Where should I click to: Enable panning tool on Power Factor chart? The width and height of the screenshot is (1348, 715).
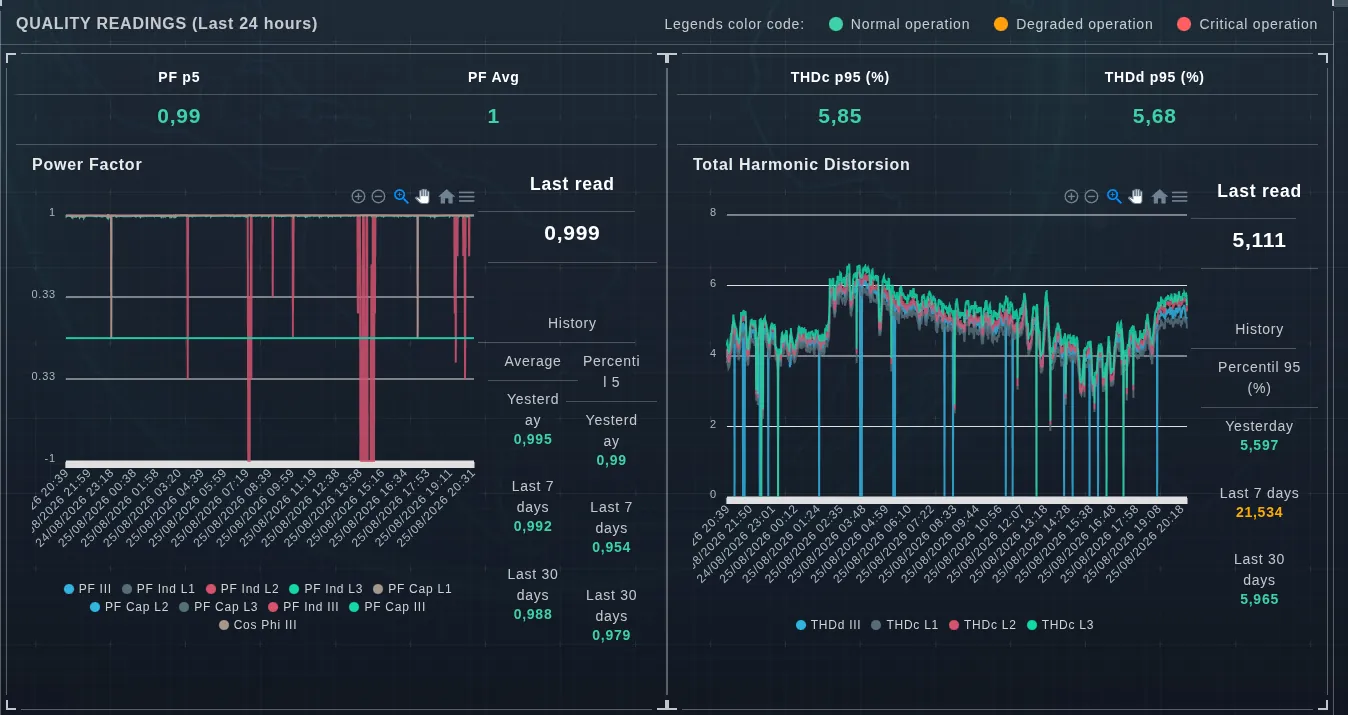tap(423, 197)
